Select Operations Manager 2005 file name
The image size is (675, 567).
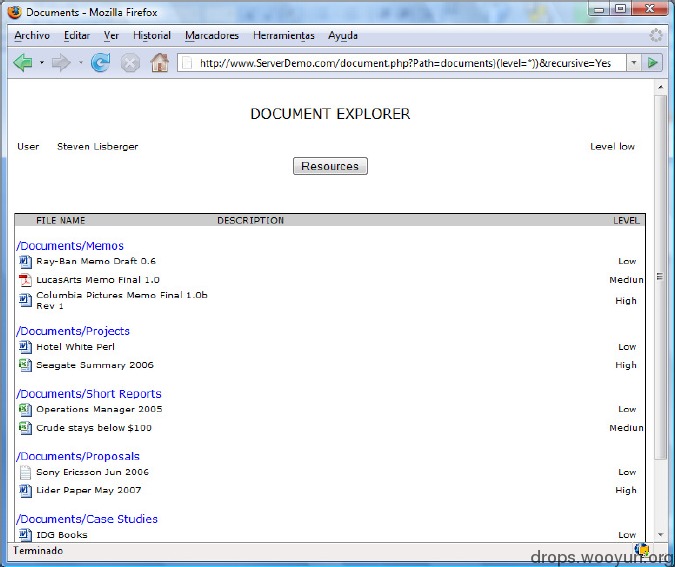point(99,409)
